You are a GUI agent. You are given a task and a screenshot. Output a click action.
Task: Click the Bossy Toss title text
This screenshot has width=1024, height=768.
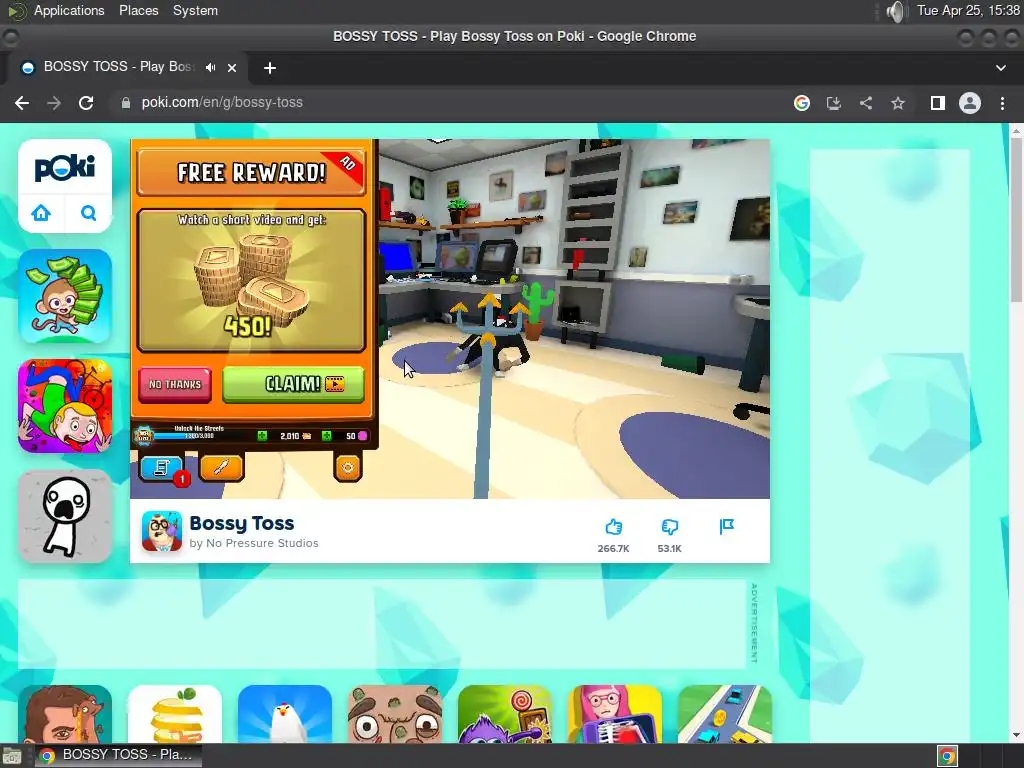[x=242, y=523]
